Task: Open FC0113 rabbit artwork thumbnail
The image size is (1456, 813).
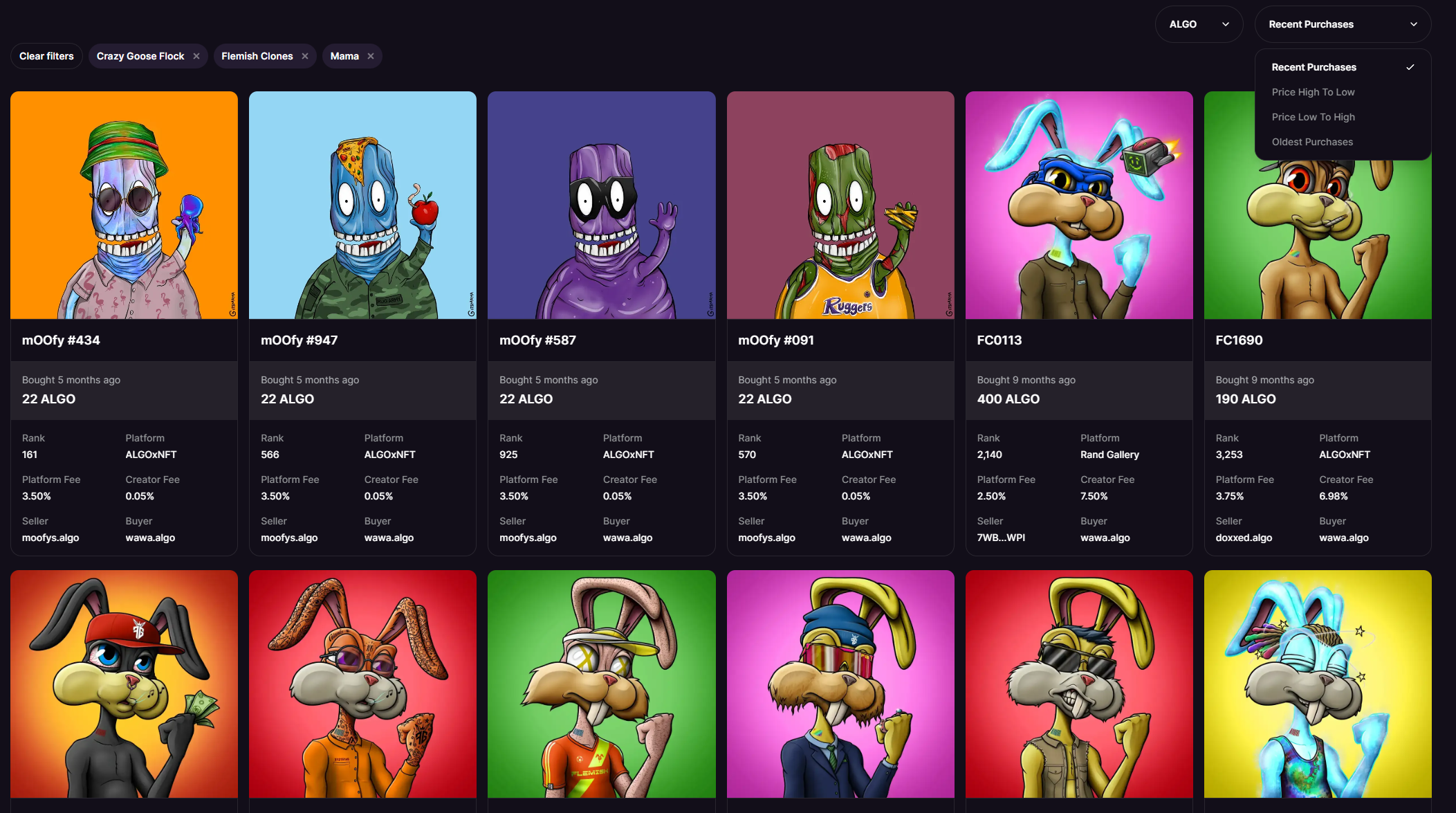Action: (1079, 205)
